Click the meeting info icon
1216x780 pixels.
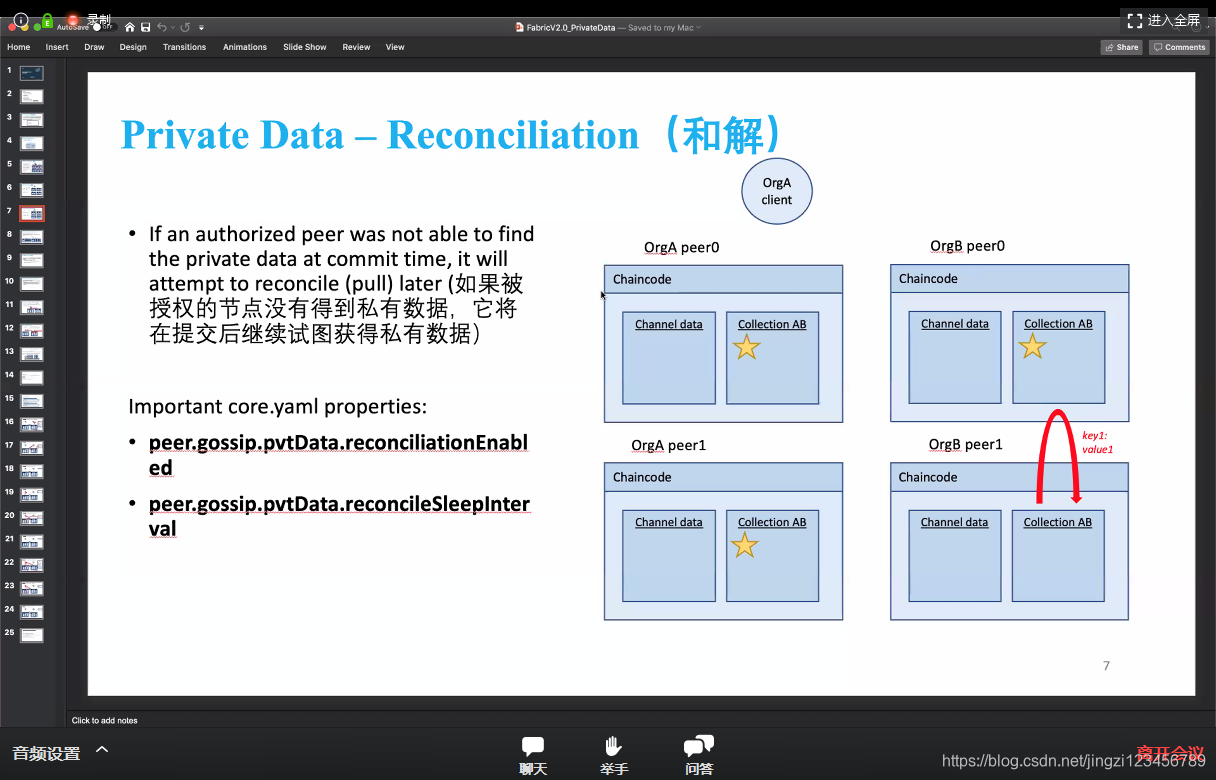point(21,19)
